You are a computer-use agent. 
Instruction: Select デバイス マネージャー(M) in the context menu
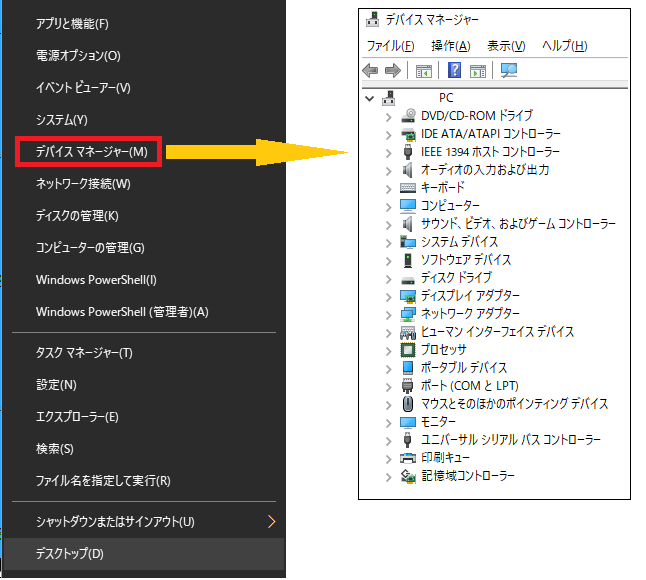click(x=91, y=152)
